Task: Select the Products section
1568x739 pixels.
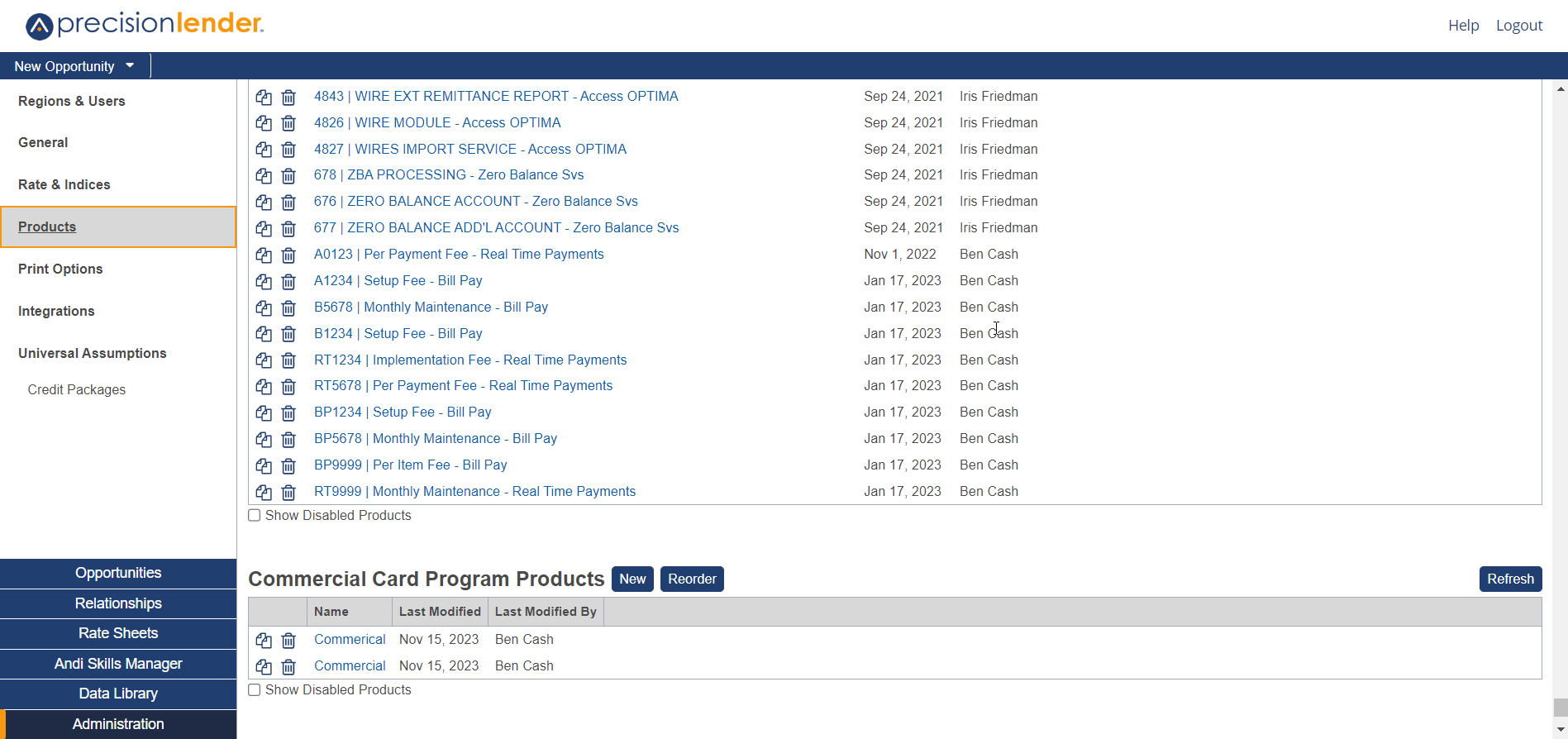Action: click(118, 226)
